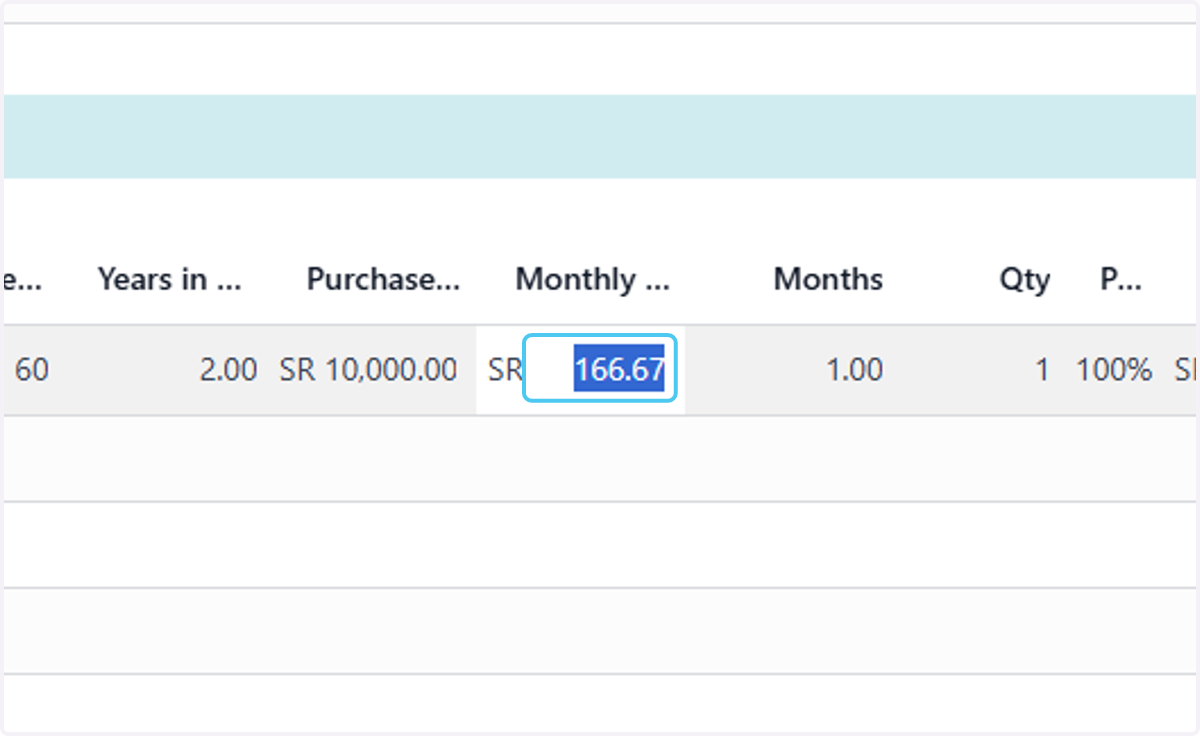Image resolution: width=1200 pixels, height=736 pixels.
Task: Click the Years in use value 2.00
Action: (x=229, y=370)
